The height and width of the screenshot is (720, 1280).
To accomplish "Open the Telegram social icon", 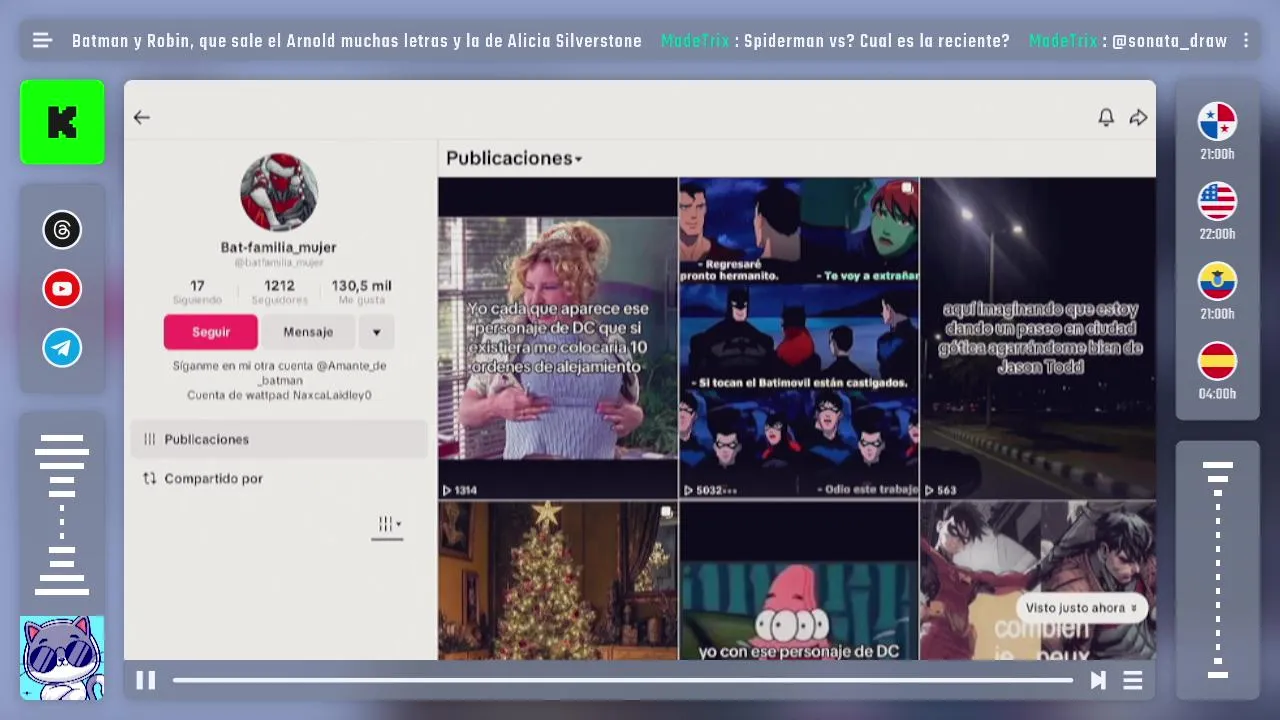I will [62, 348].
